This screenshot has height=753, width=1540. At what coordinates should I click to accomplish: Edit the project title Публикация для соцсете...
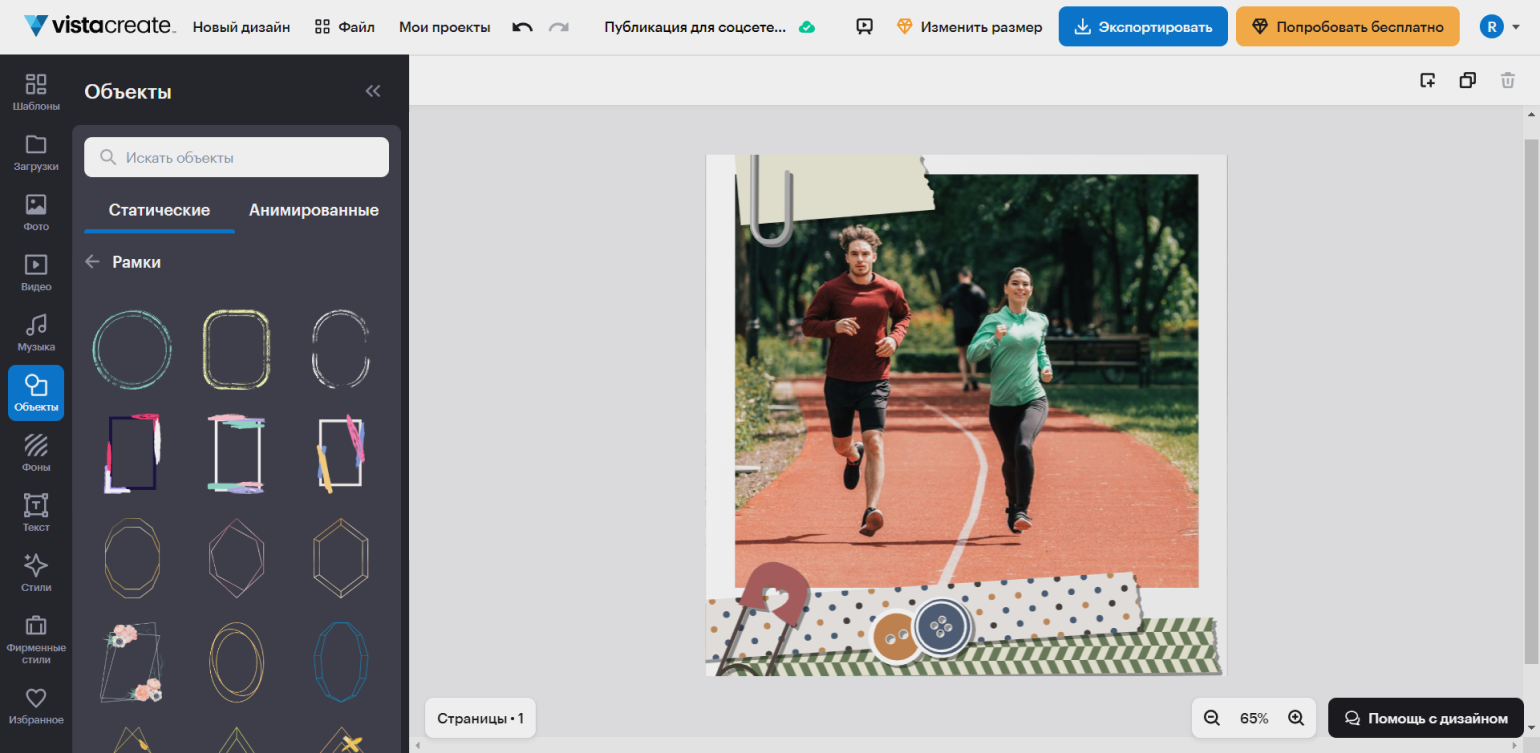click(x=695, y=27)
